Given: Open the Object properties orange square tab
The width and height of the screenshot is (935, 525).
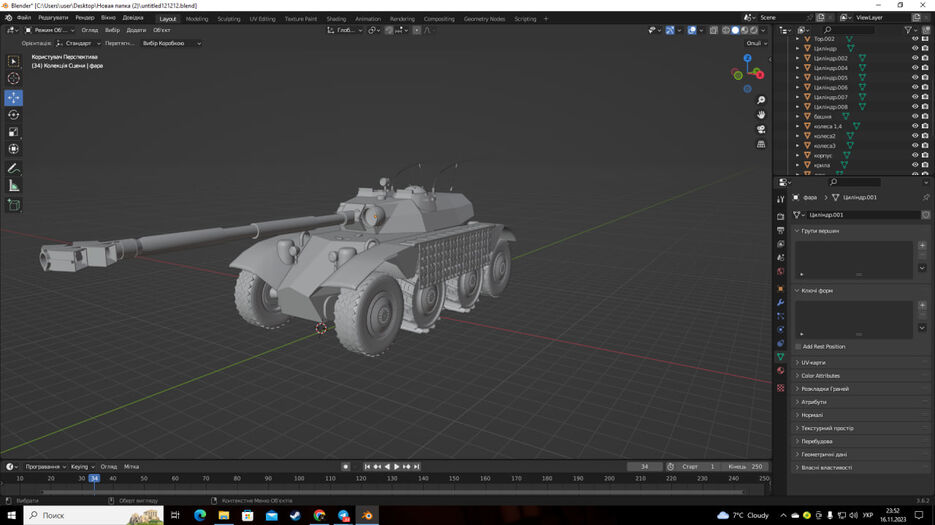Looking at the screenshot, I should 781,289.
